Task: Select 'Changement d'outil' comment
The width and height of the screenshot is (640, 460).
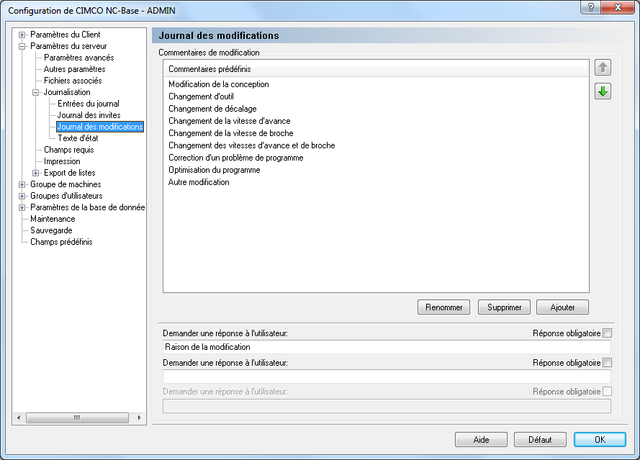Action: (x=201, y=96)
